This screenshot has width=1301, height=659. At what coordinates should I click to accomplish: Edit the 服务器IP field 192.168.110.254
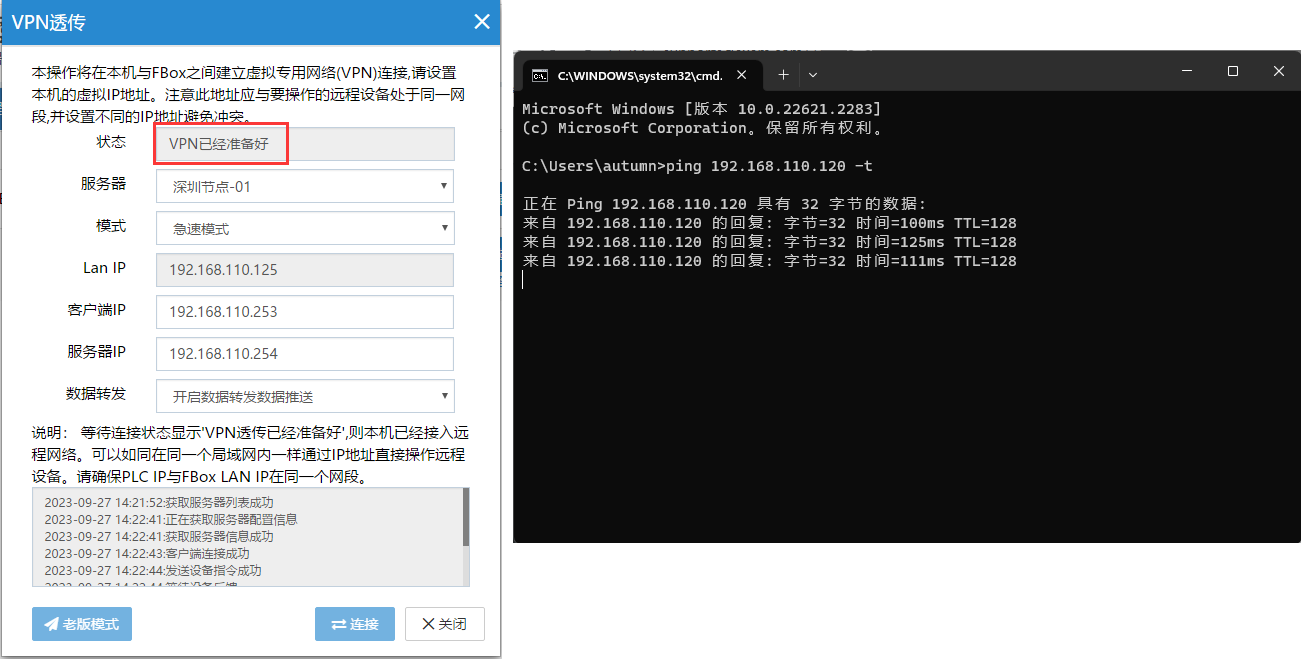(x=305, y=354)
